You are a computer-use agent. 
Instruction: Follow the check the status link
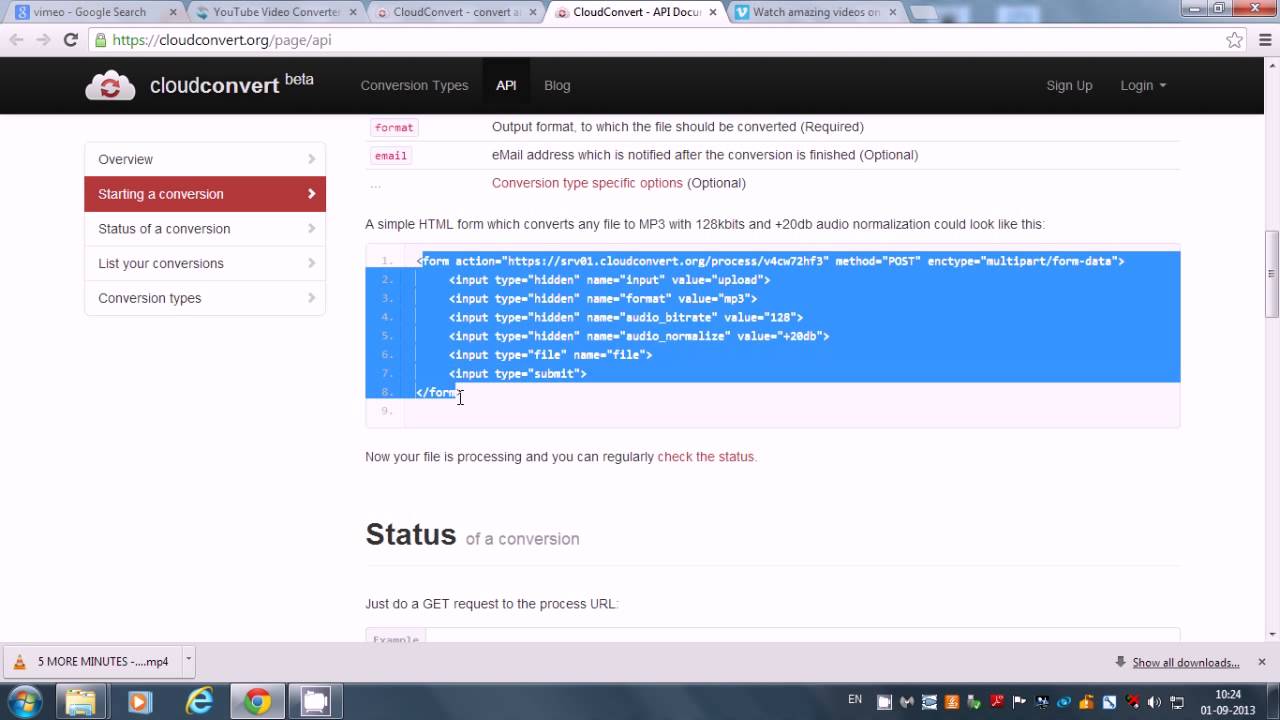pos(707,457)
